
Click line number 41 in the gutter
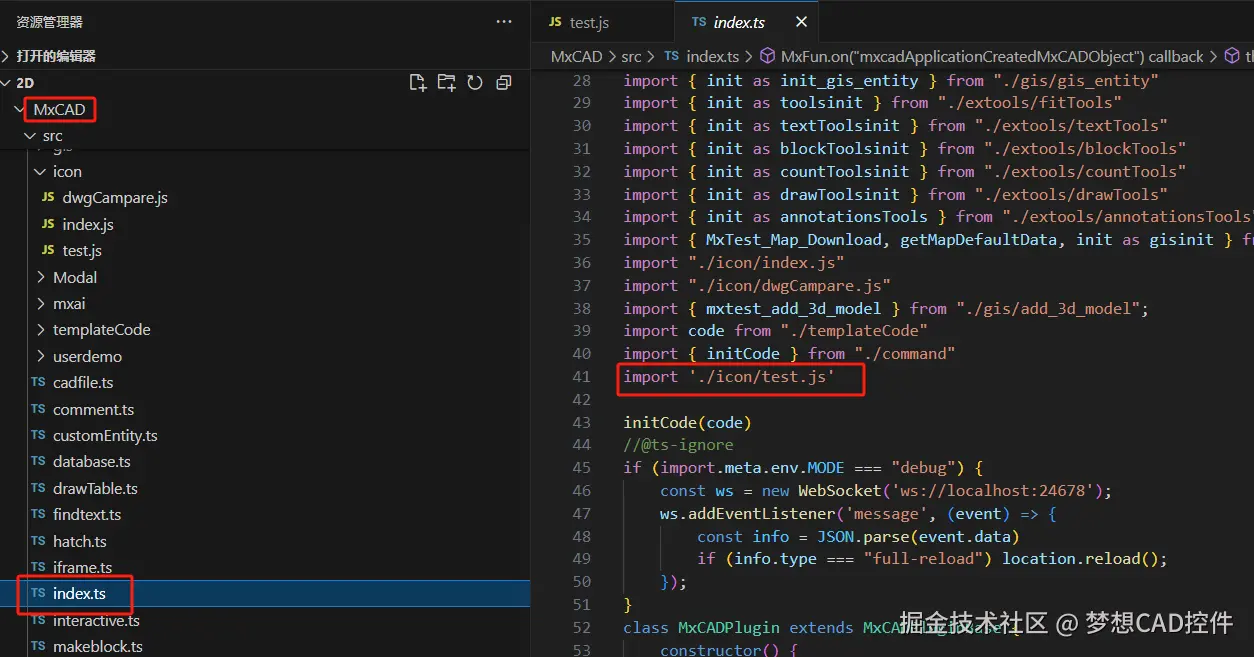(582, 376)
